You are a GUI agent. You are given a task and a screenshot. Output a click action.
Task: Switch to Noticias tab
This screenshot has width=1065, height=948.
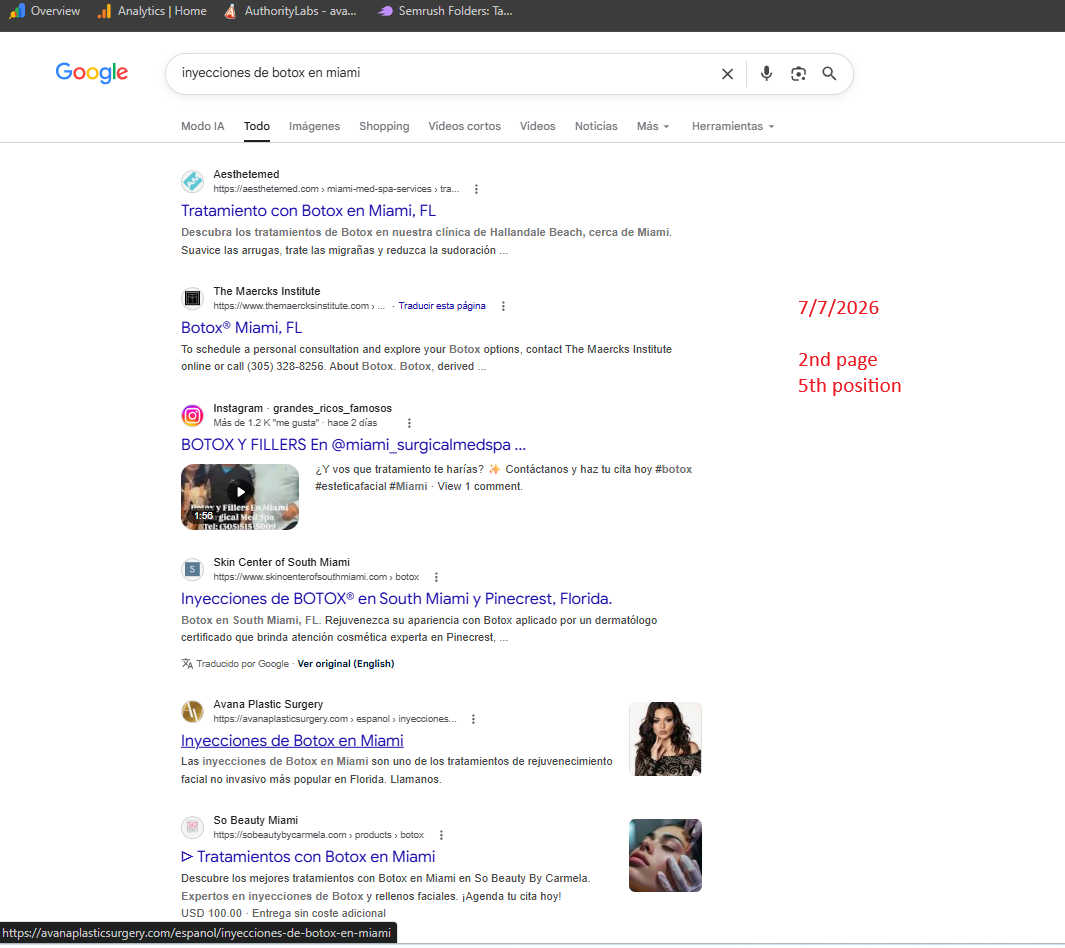click(x=596, y=126)
